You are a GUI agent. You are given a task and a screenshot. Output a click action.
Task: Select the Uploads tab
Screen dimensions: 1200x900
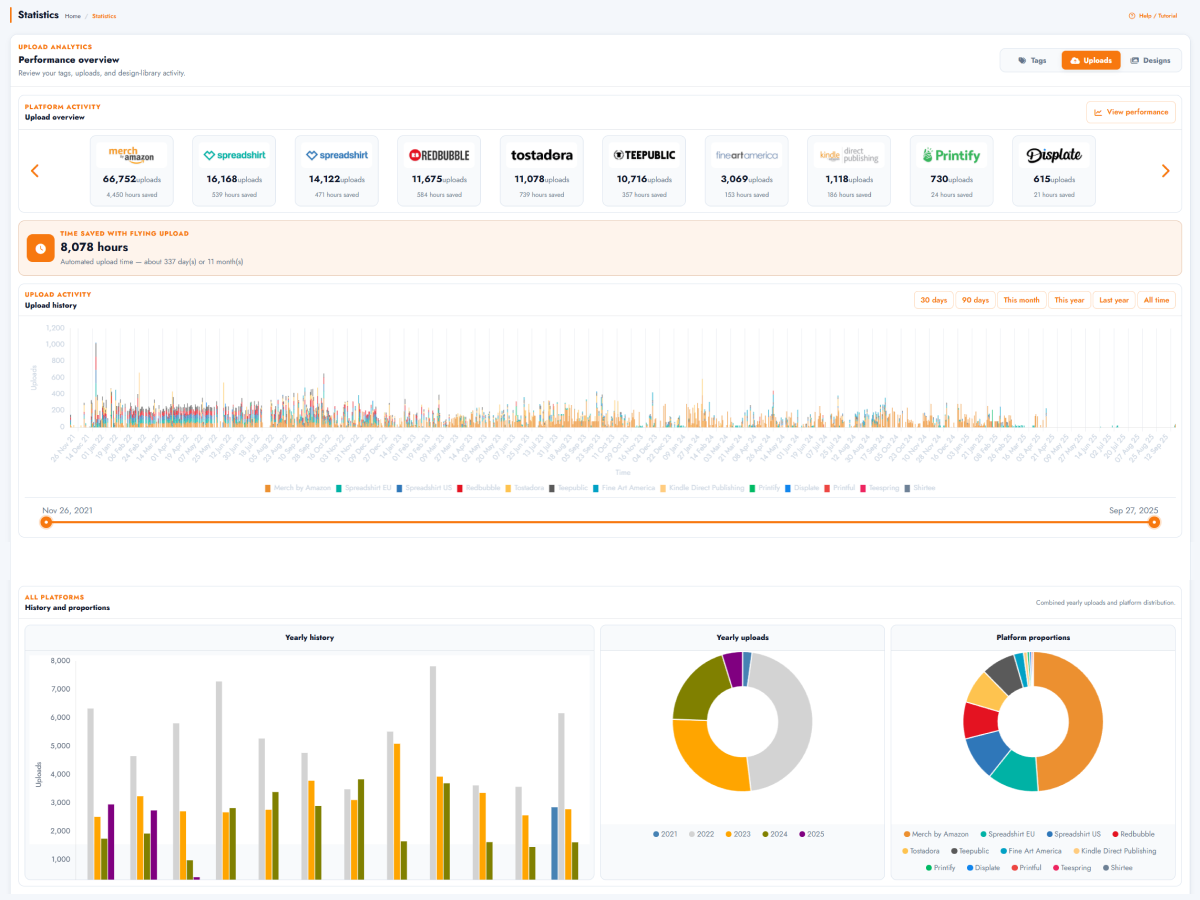click(1091, 61)
